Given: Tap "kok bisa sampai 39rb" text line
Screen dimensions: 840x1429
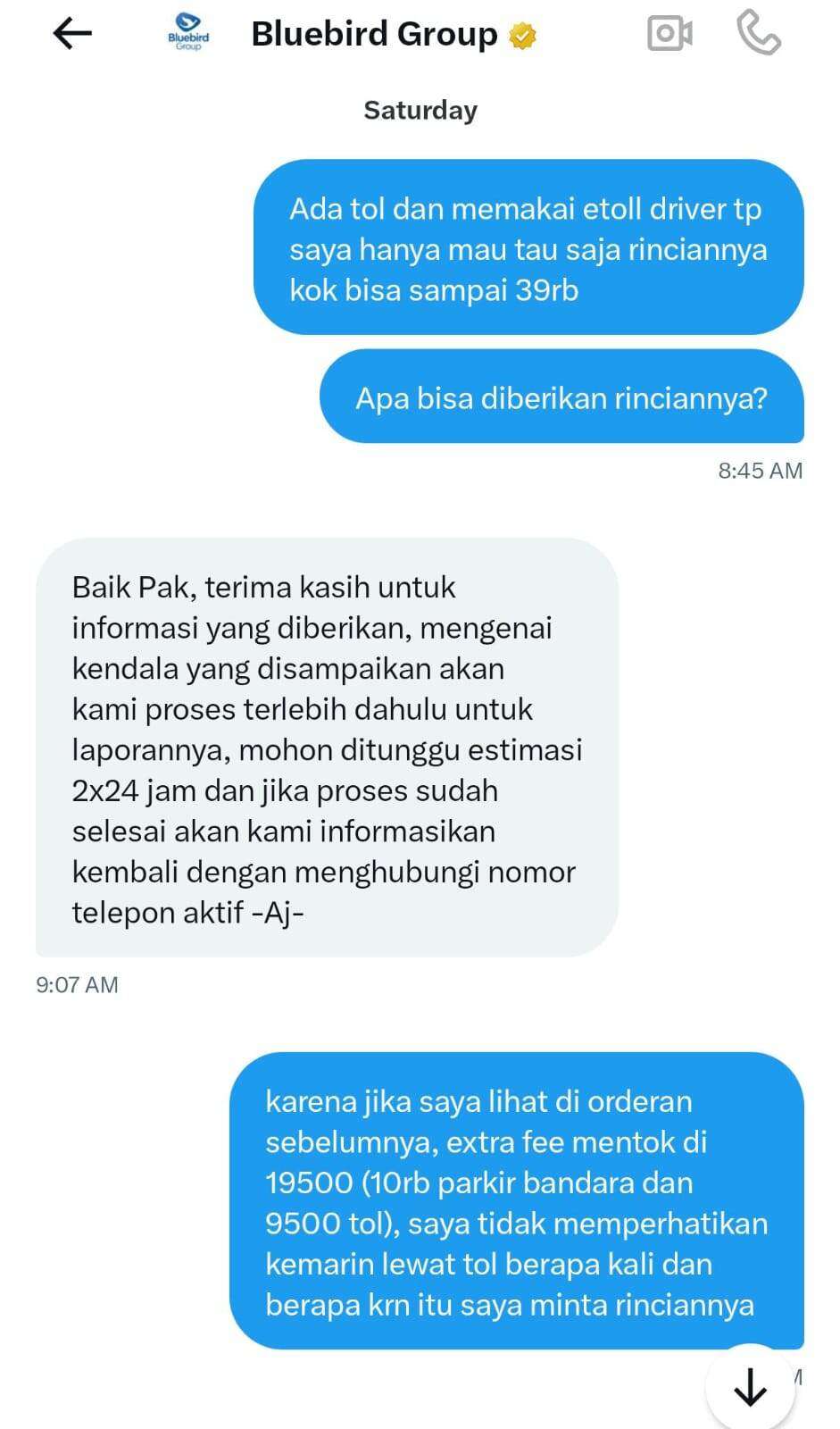Looking at the screenshot, I should coord(434,290).
